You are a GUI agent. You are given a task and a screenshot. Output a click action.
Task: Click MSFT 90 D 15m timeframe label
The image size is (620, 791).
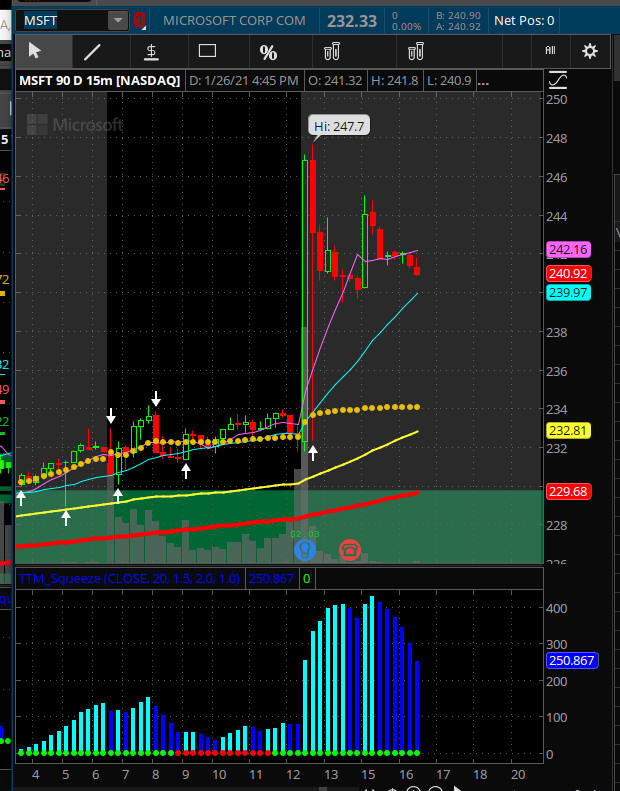[100, 80]
